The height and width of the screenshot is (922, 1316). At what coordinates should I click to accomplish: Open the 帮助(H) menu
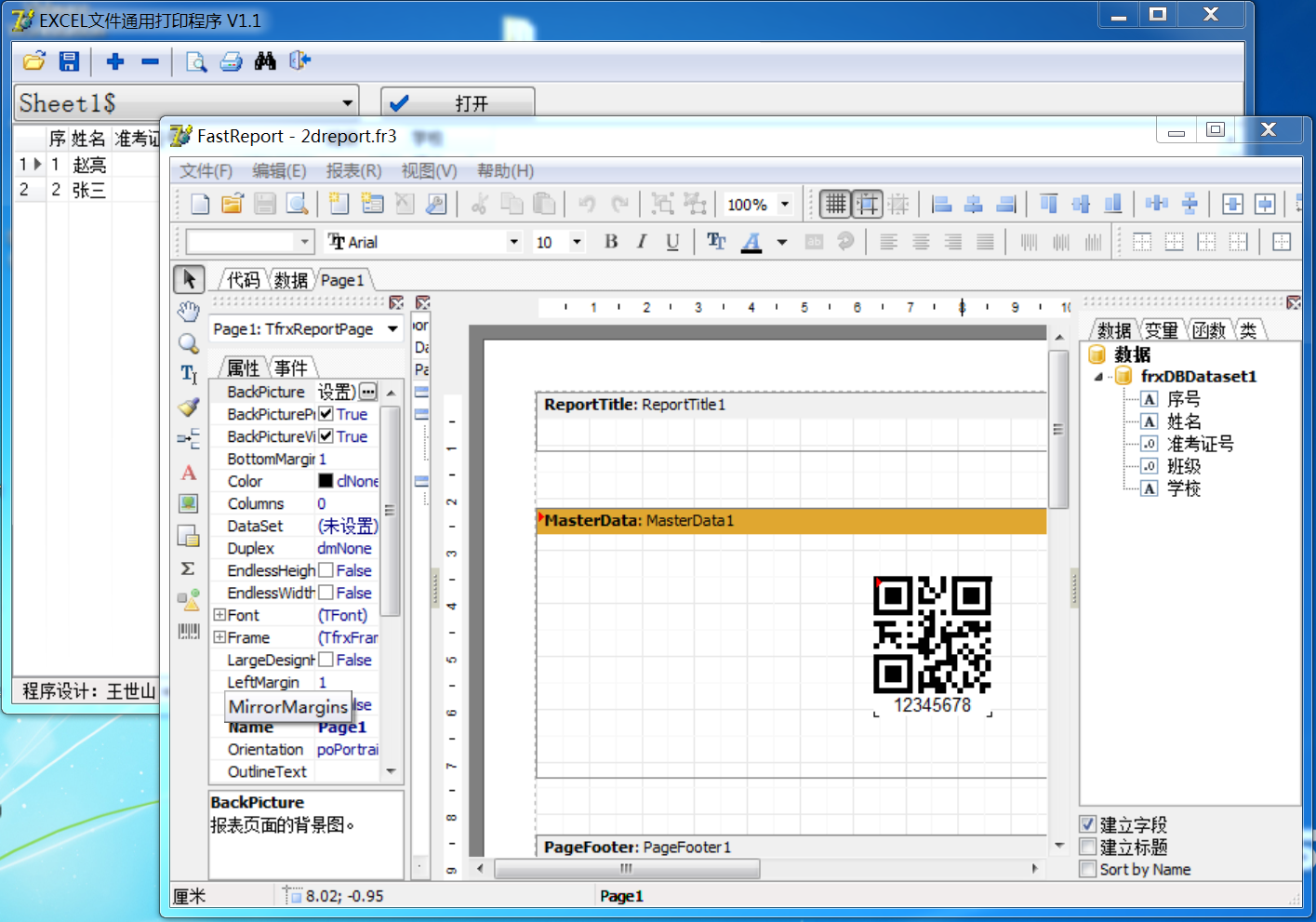click(505, 170)
